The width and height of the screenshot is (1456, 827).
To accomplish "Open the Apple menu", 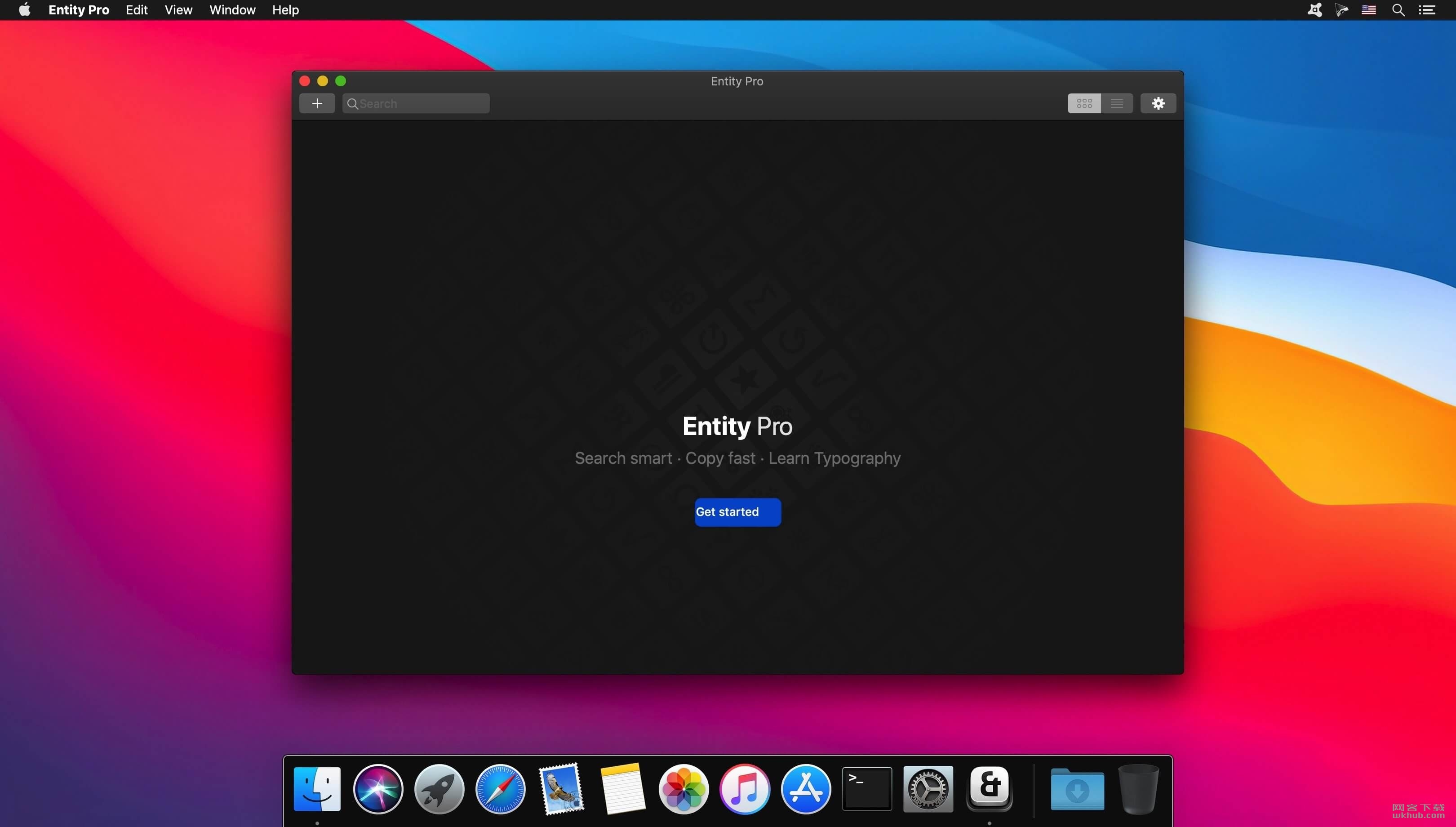I will pos(24,9).
